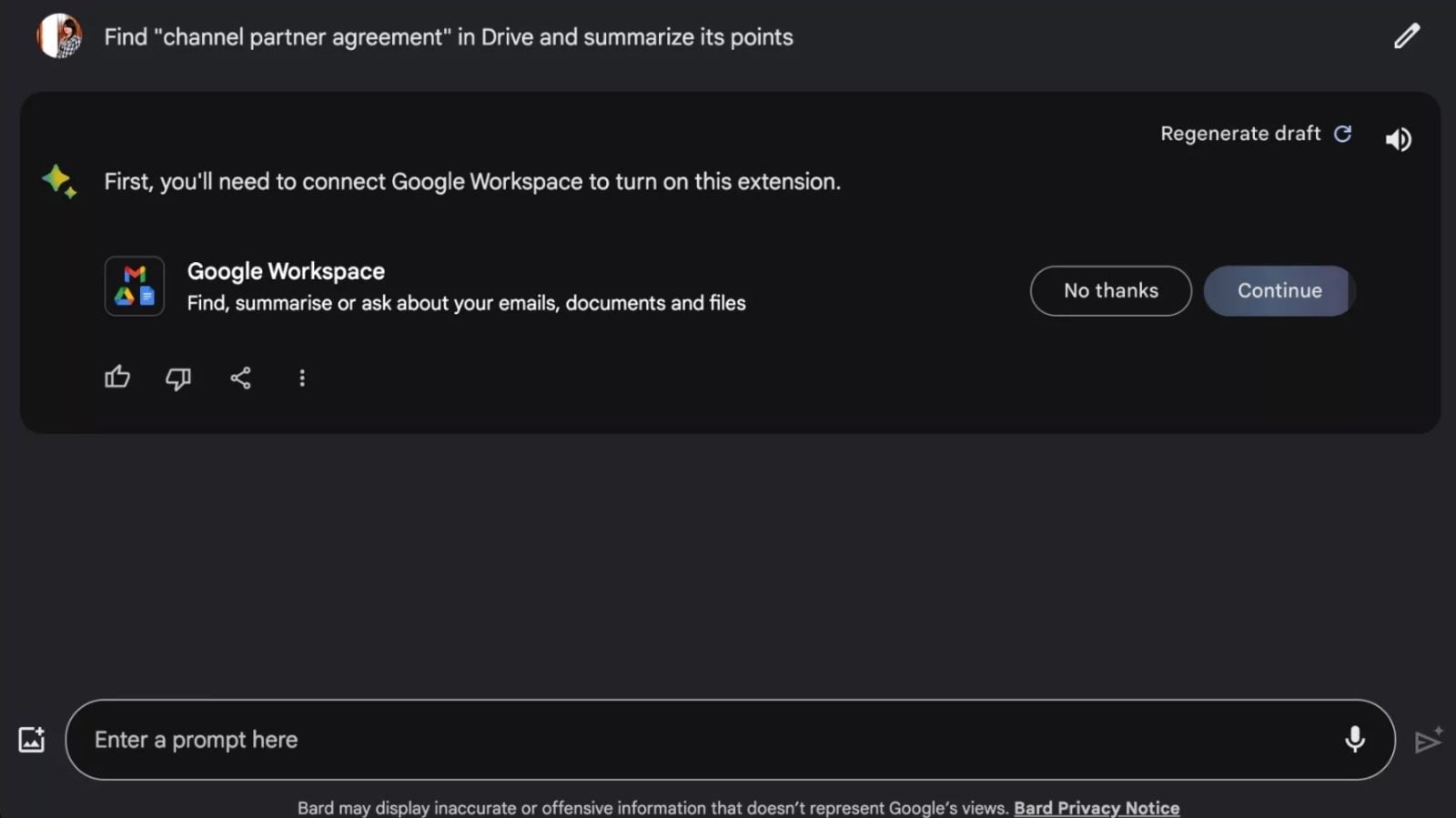
Task: Click the 'First, you'll need to connect' message
Action: click(x=472, y=182)
